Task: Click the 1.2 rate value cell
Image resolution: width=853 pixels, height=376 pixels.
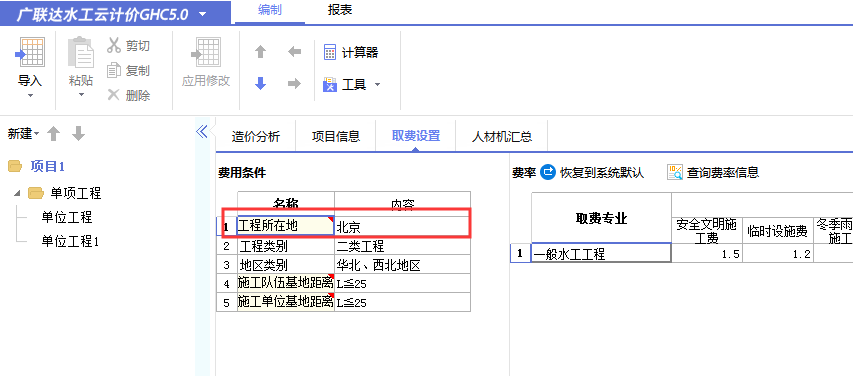Action: 777,254
